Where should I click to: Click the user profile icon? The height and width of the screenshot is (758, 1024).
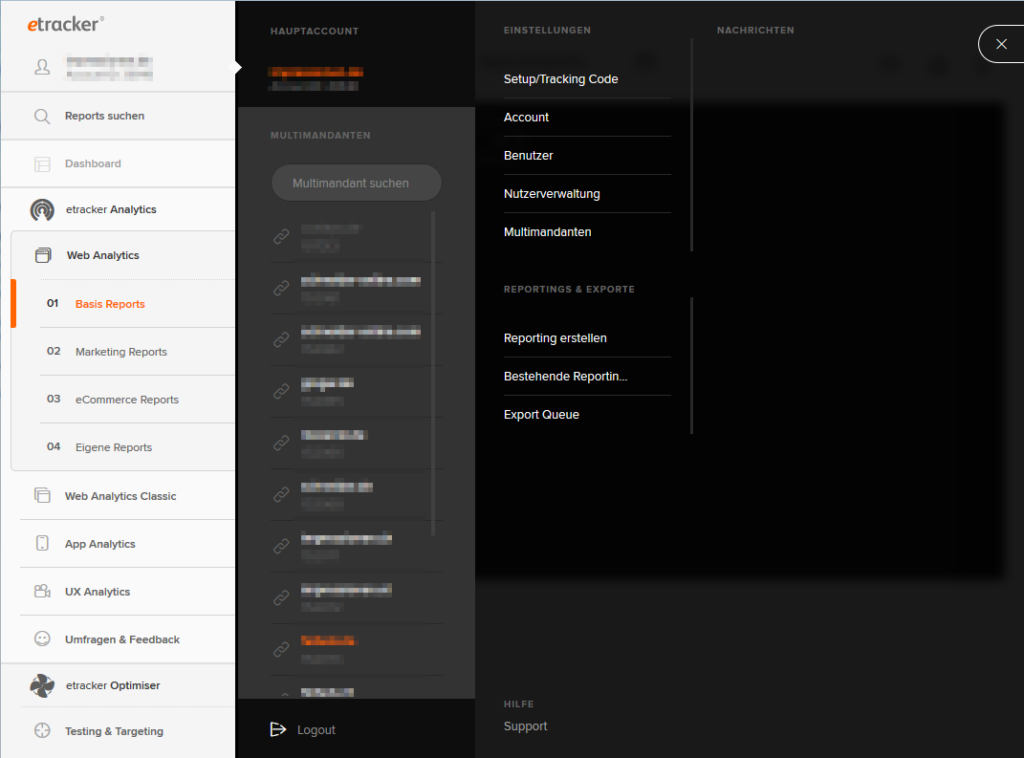[42, 67]
